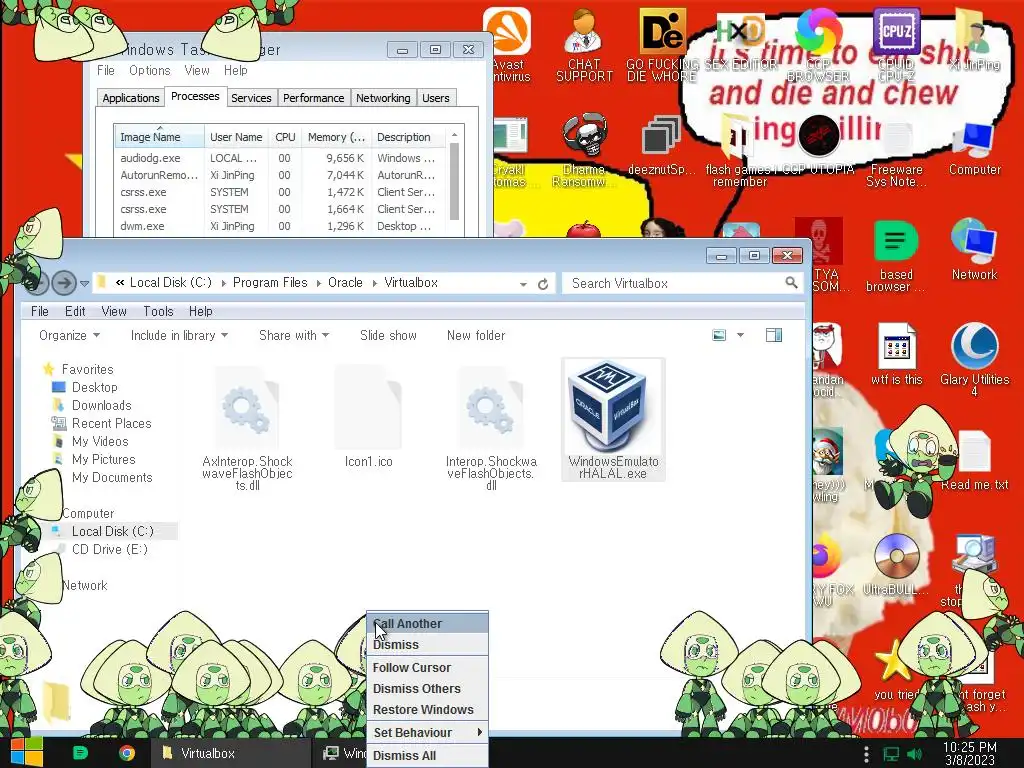
Task: Click New folder in Explorer toolbar
Action: pos(476,336)
